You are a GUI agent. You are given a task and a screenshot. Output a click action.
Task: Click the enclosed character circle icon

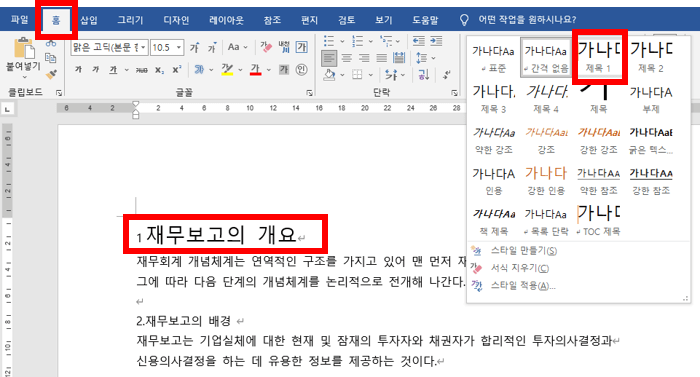tap(302, 70)
